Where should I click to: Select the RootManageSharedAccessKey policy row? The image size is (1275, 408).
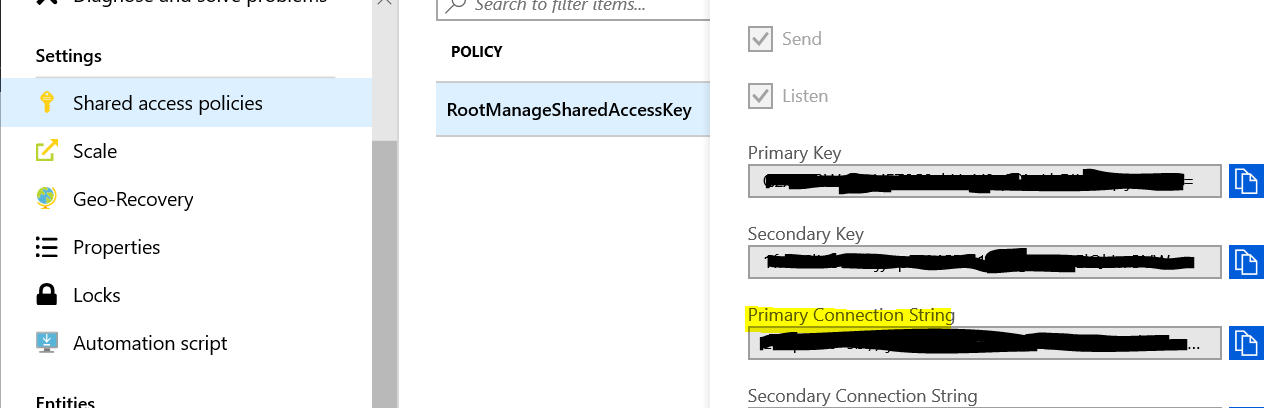click(x=573, y=110)
